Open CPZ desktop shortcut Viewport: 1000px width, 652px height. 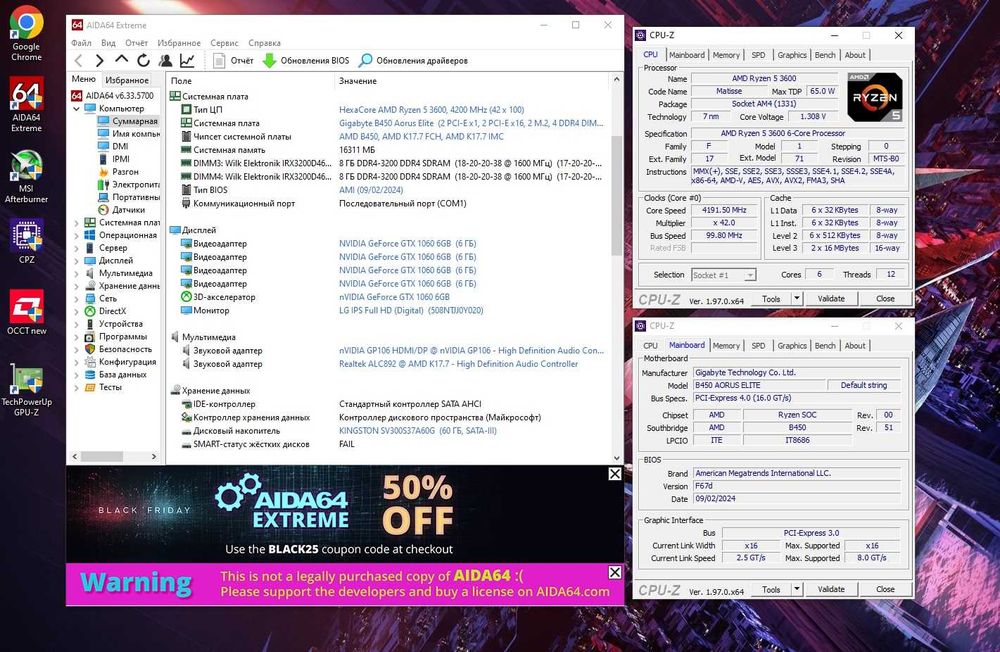26,241
